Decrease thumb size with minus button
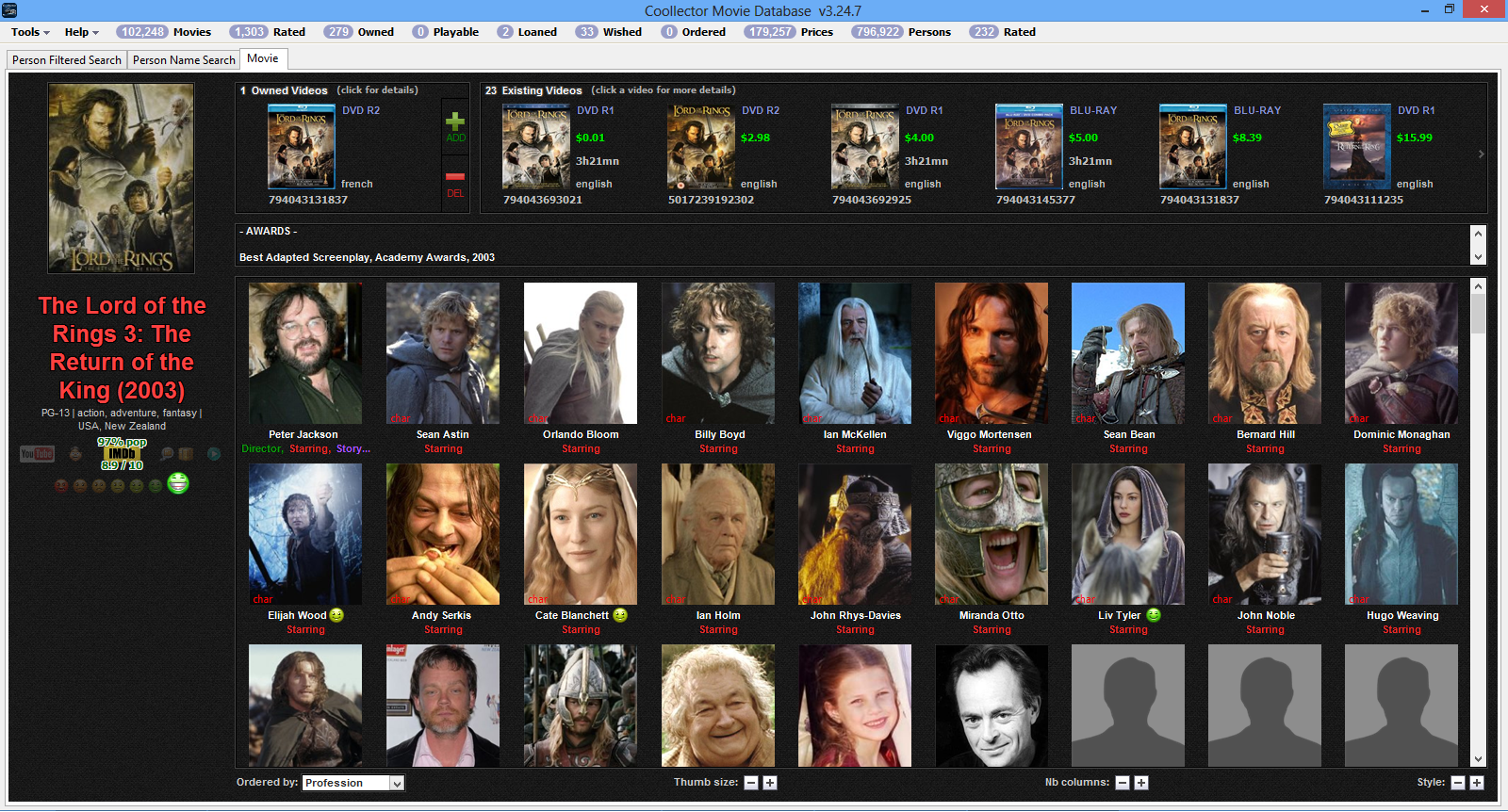1508x812 pixels. click(x=751, y=783)
